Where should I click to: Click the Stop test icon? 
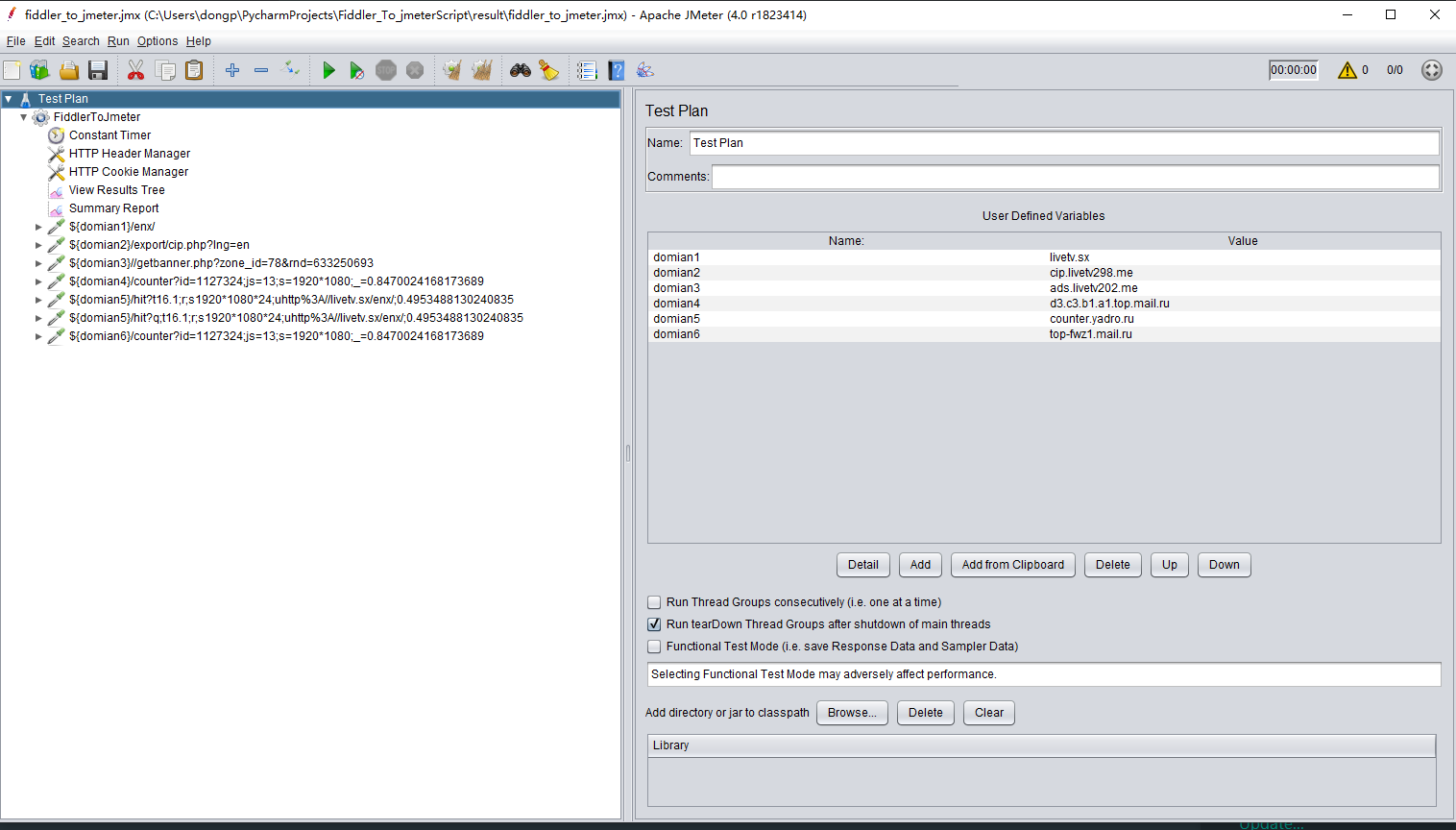[386, 70]
